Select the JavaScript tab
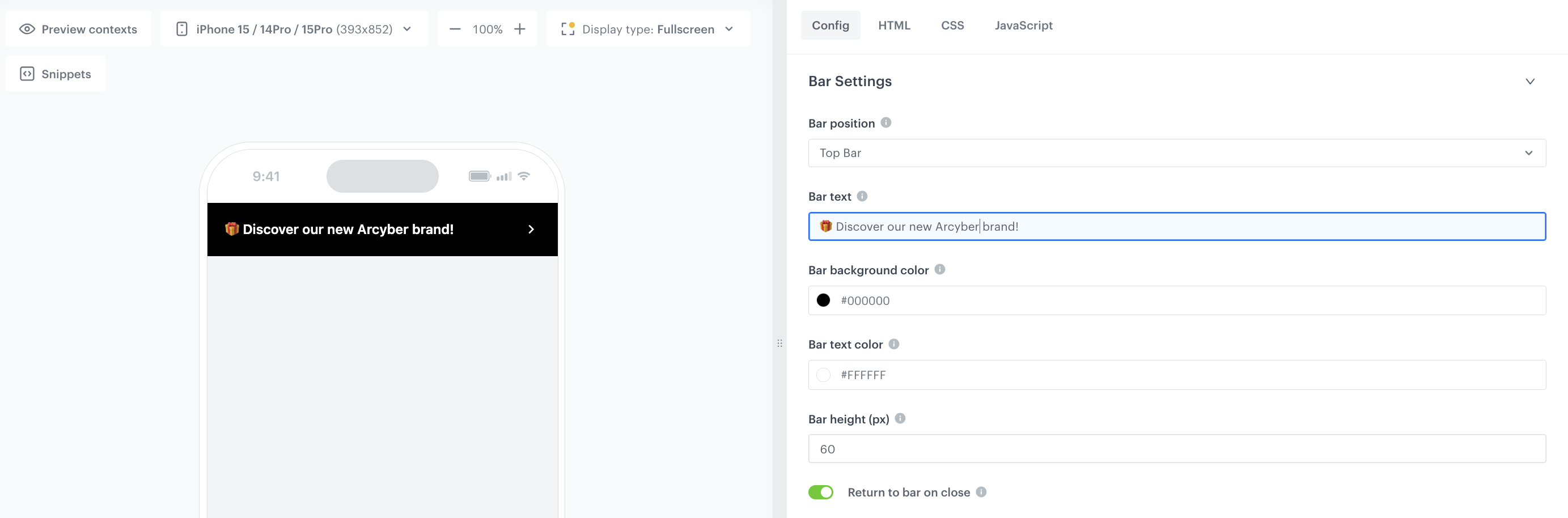Screen dimensions: 1568x518 (x=1023, y=25)
